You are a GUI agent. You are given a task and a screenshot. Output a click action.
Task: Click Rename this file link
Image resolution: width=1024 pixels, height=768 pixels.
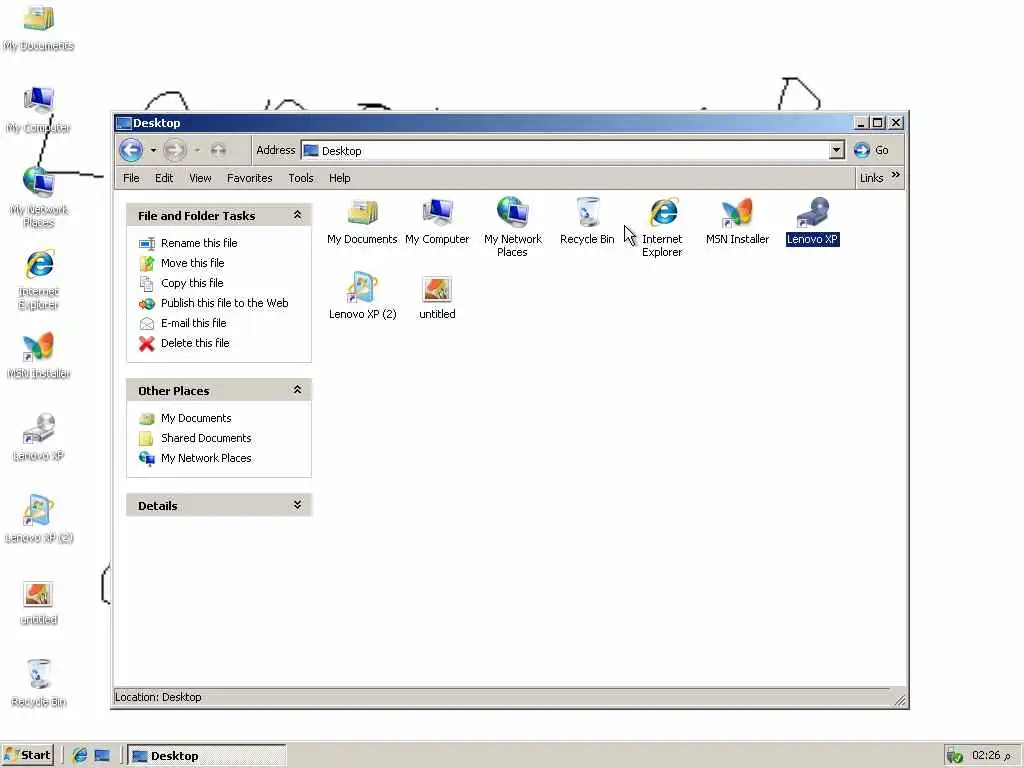(x=199, y=243)
